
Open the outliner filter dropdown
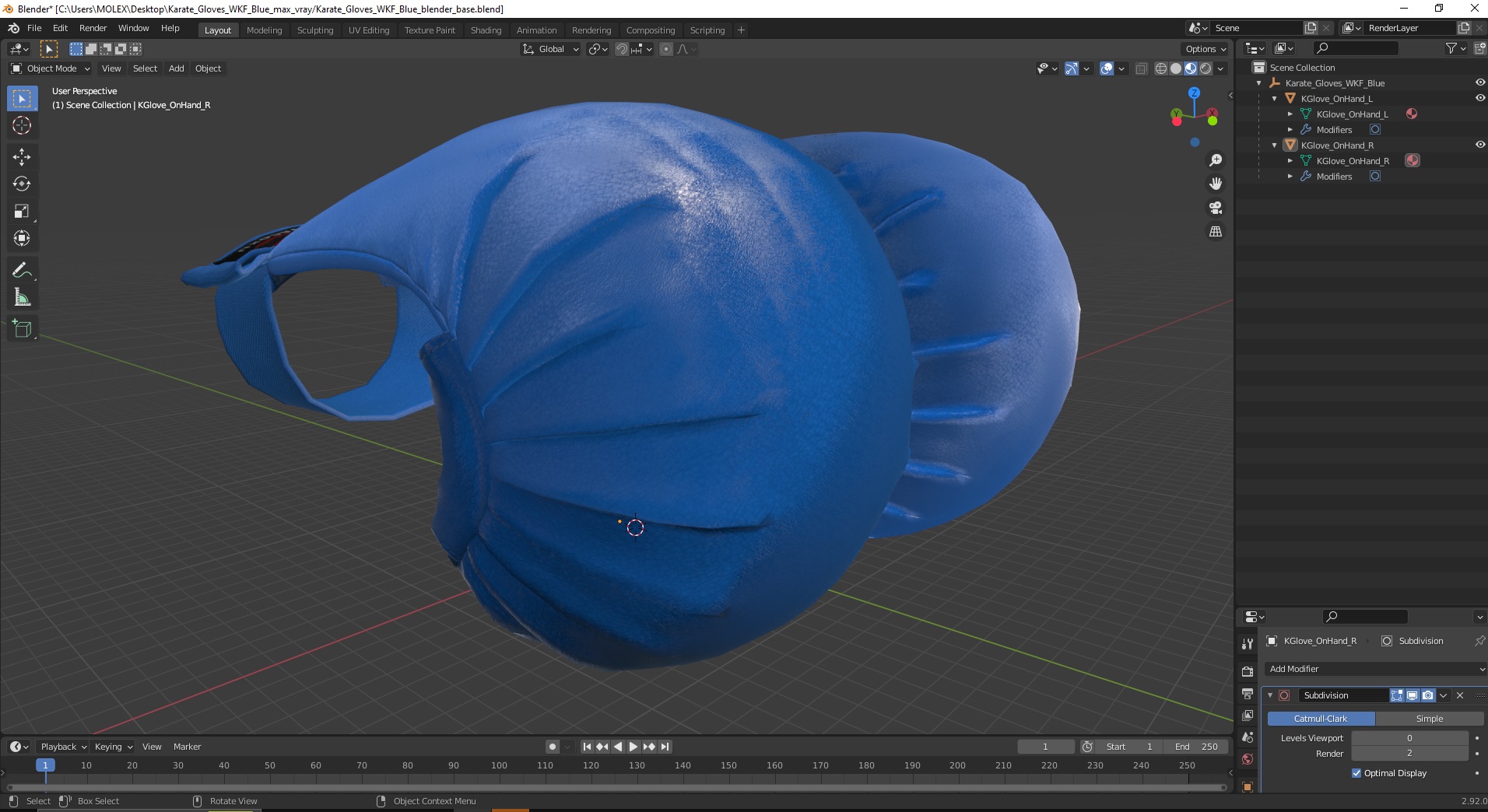click(x=1456, y=48)
